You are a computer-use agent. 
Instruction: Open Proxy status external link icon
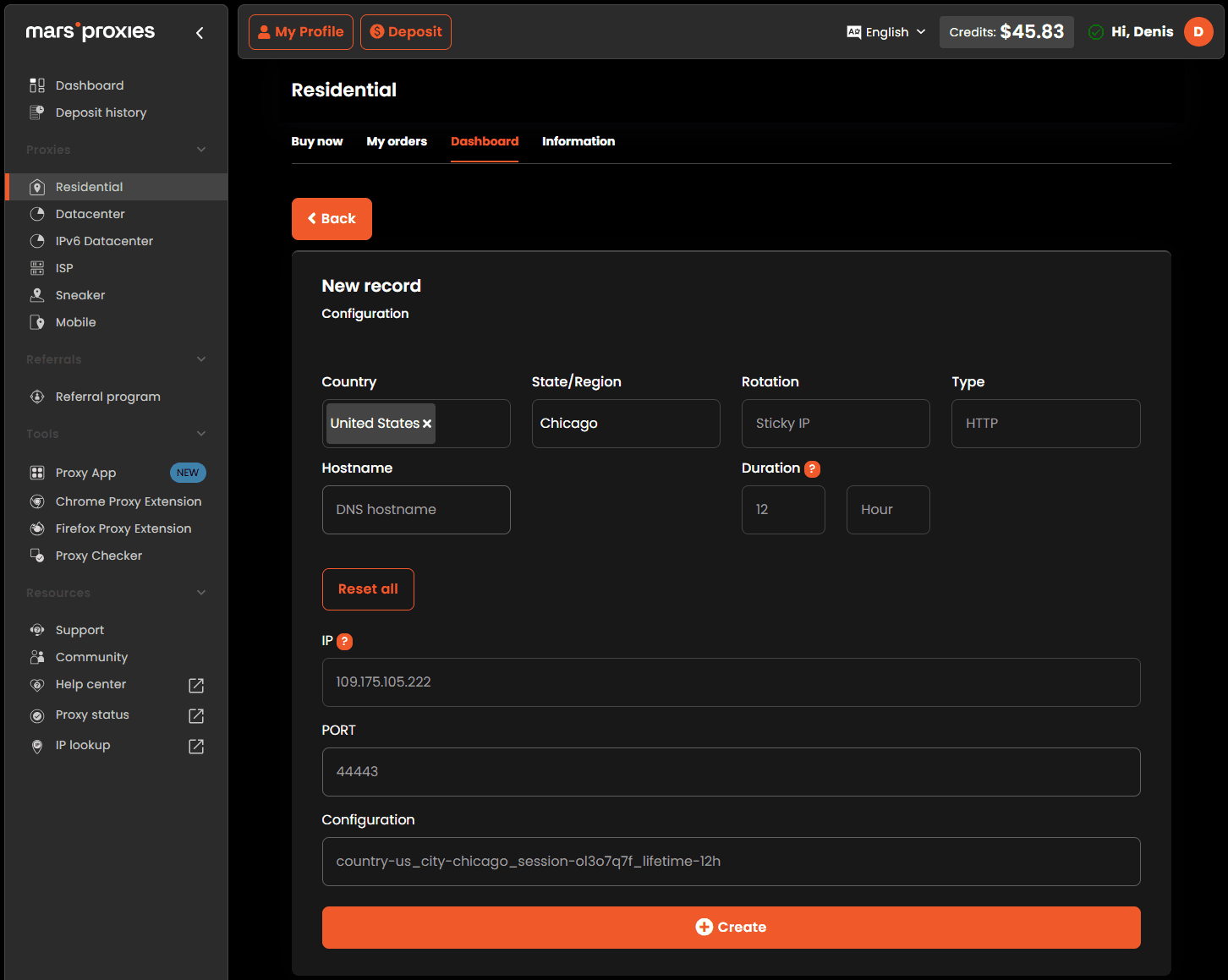(196, 715)
